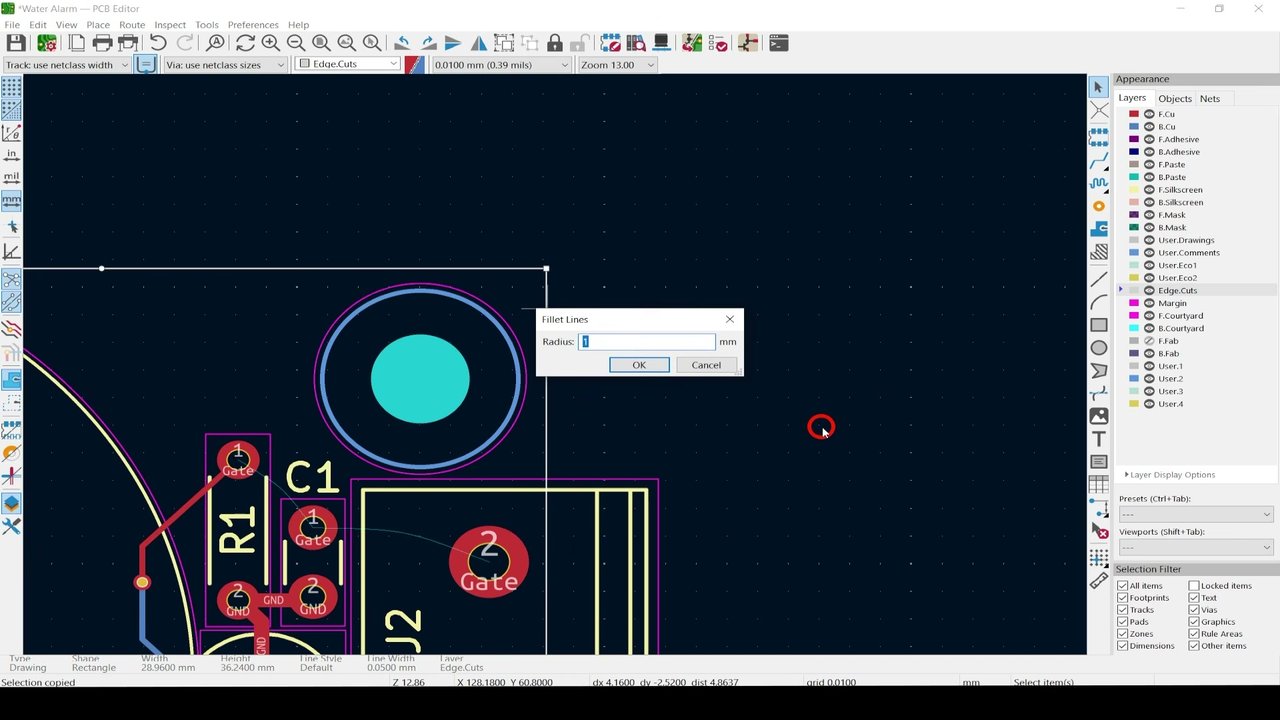Screen dimensions: 1280x720
Task: Open Board Setup from the toolbar
Action: pyautogui.click(x=46, y=43)
